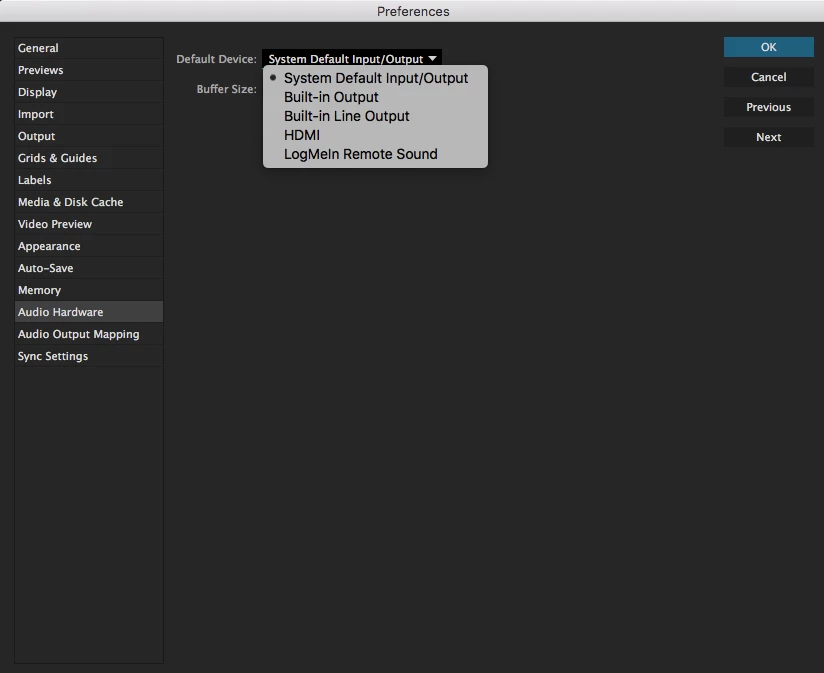
Task: Confirm preferences with OK button
Action: (x=768, y=47)
